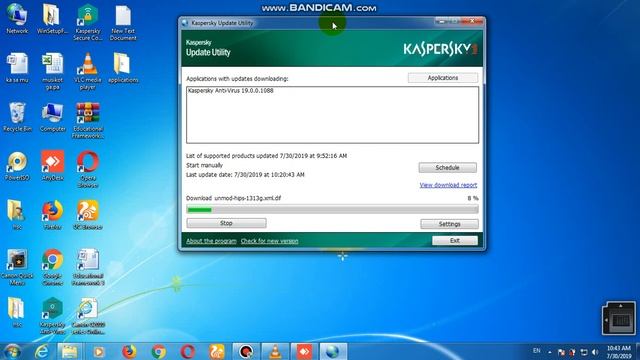Launch the PowerISO desktop shortcut

[17, 166]
